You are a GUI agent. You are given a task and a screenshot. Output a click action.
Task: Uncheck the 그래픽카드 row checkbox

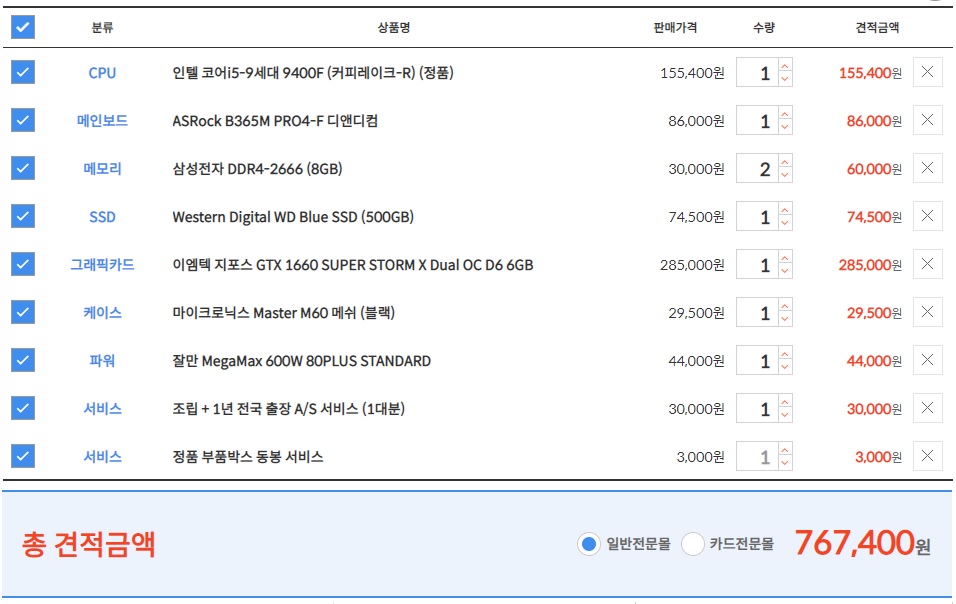[x=23, y=264]
